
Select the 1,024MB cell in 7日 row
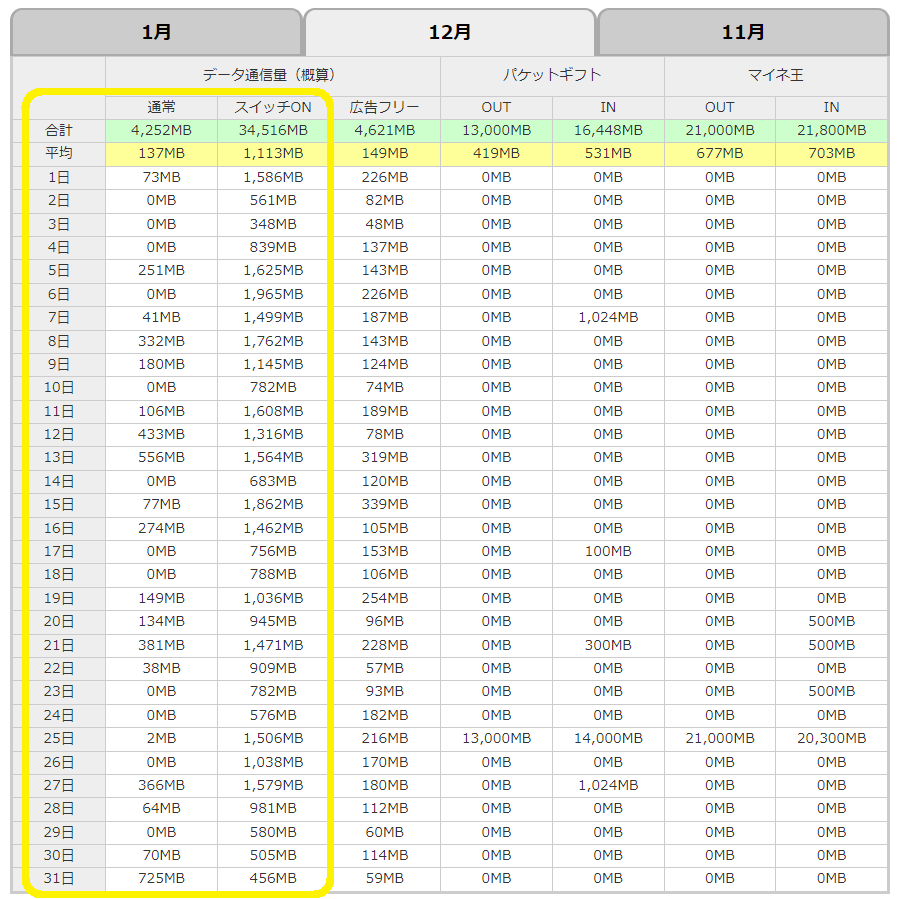(608, 318)
